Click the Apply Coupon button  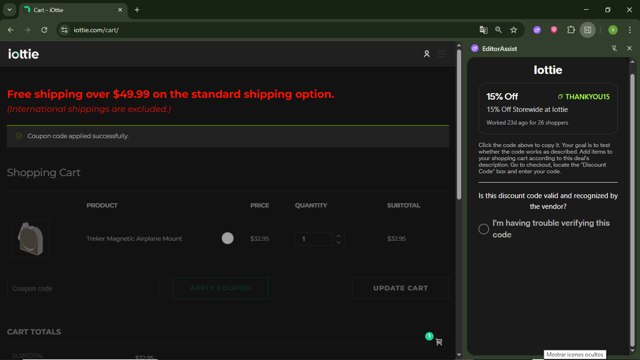point(220,288)
